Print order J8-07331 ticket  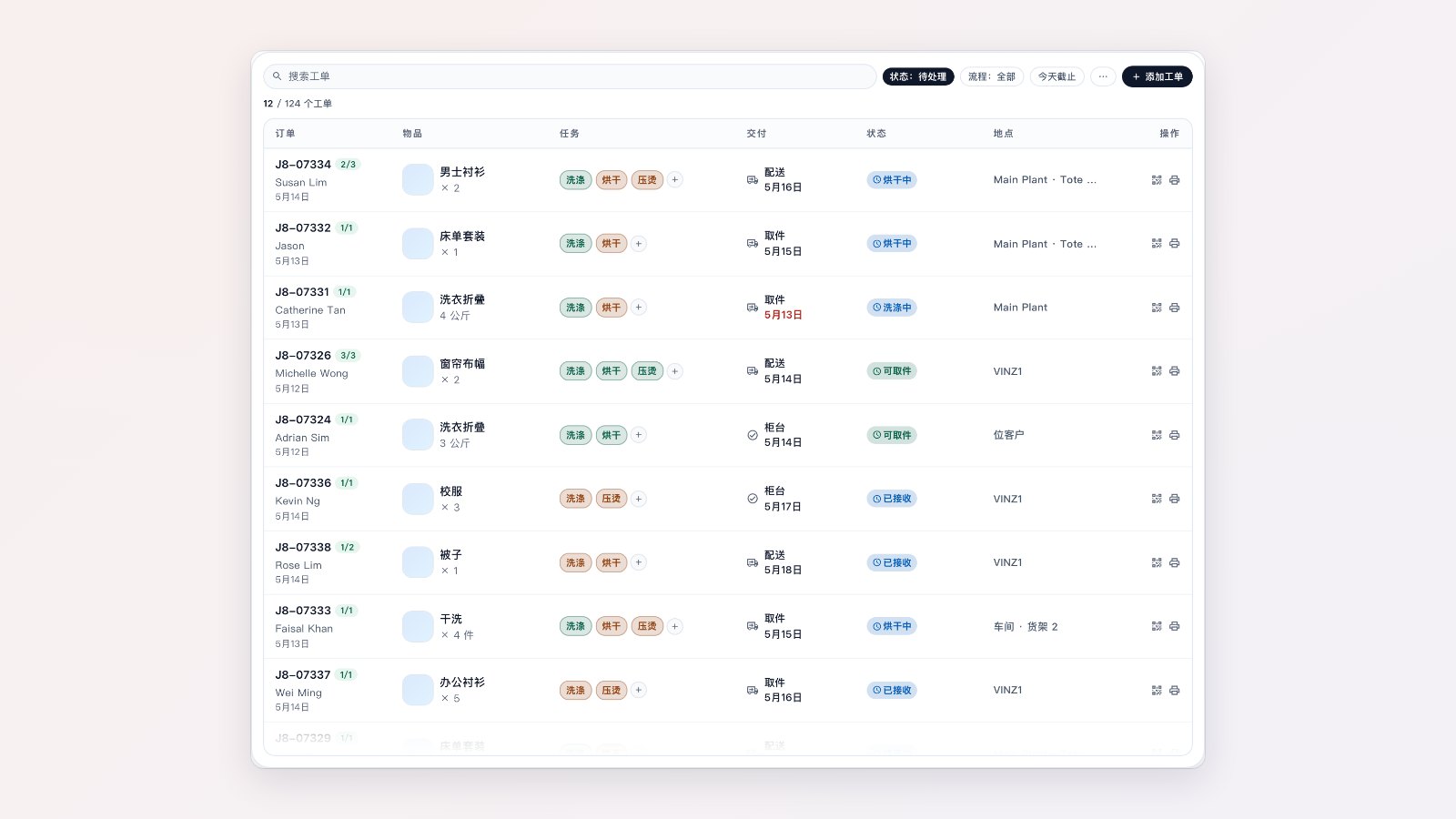click(1175, 308)
